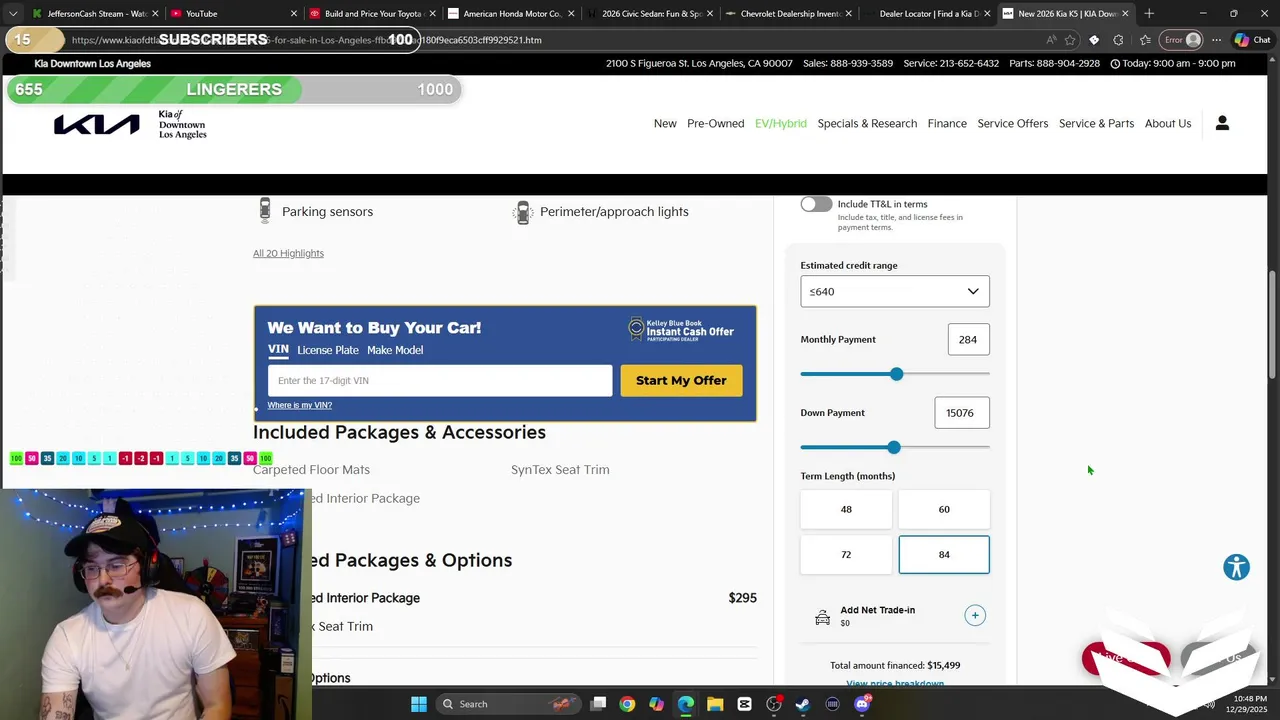Screen dimensions: 1280x720
Task: Open the tab actions menu arrow
Action: [x=13, y=13]
